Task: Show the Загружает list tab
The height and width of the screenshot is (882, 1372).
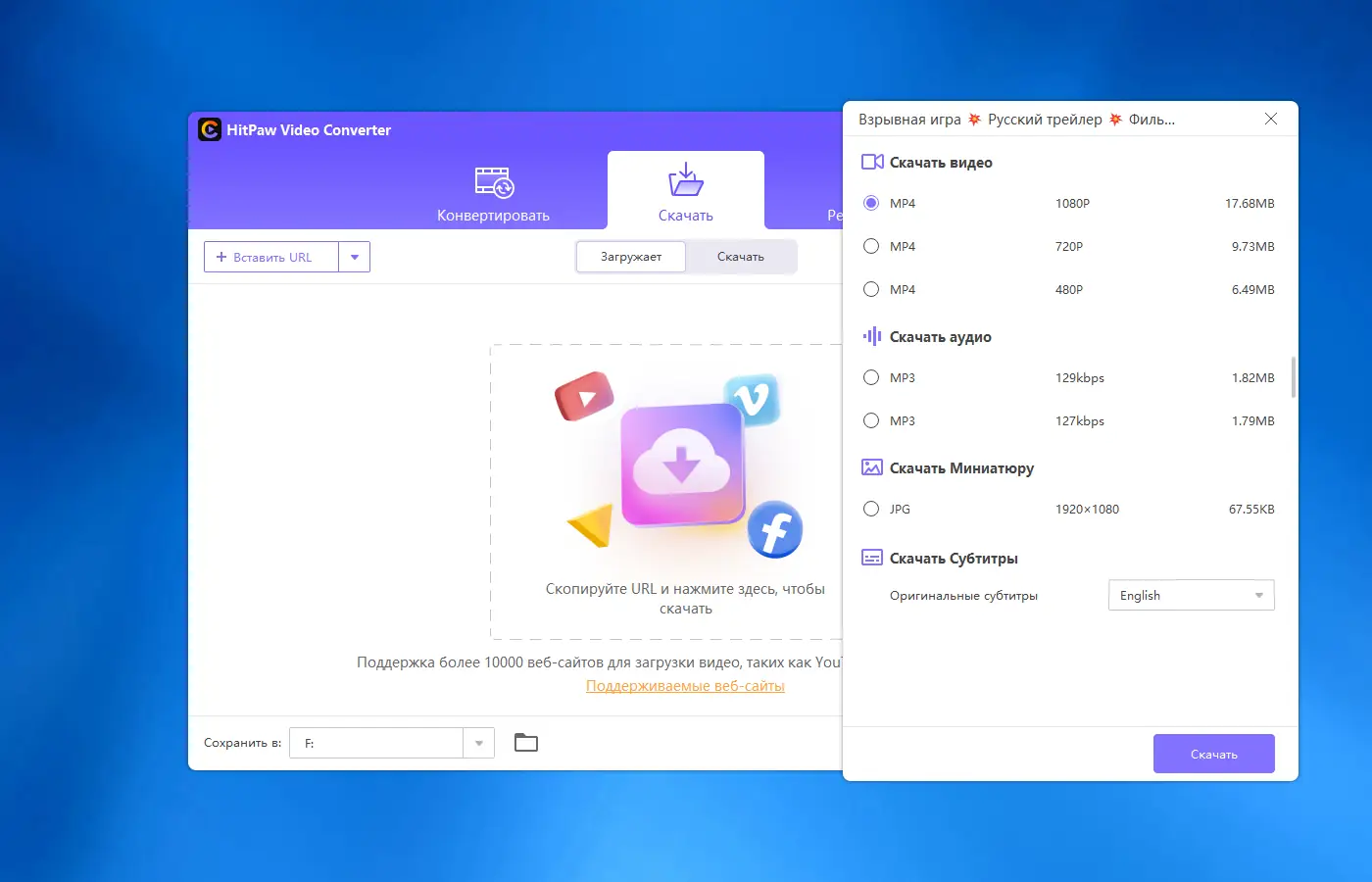Action: coord(631,257)
